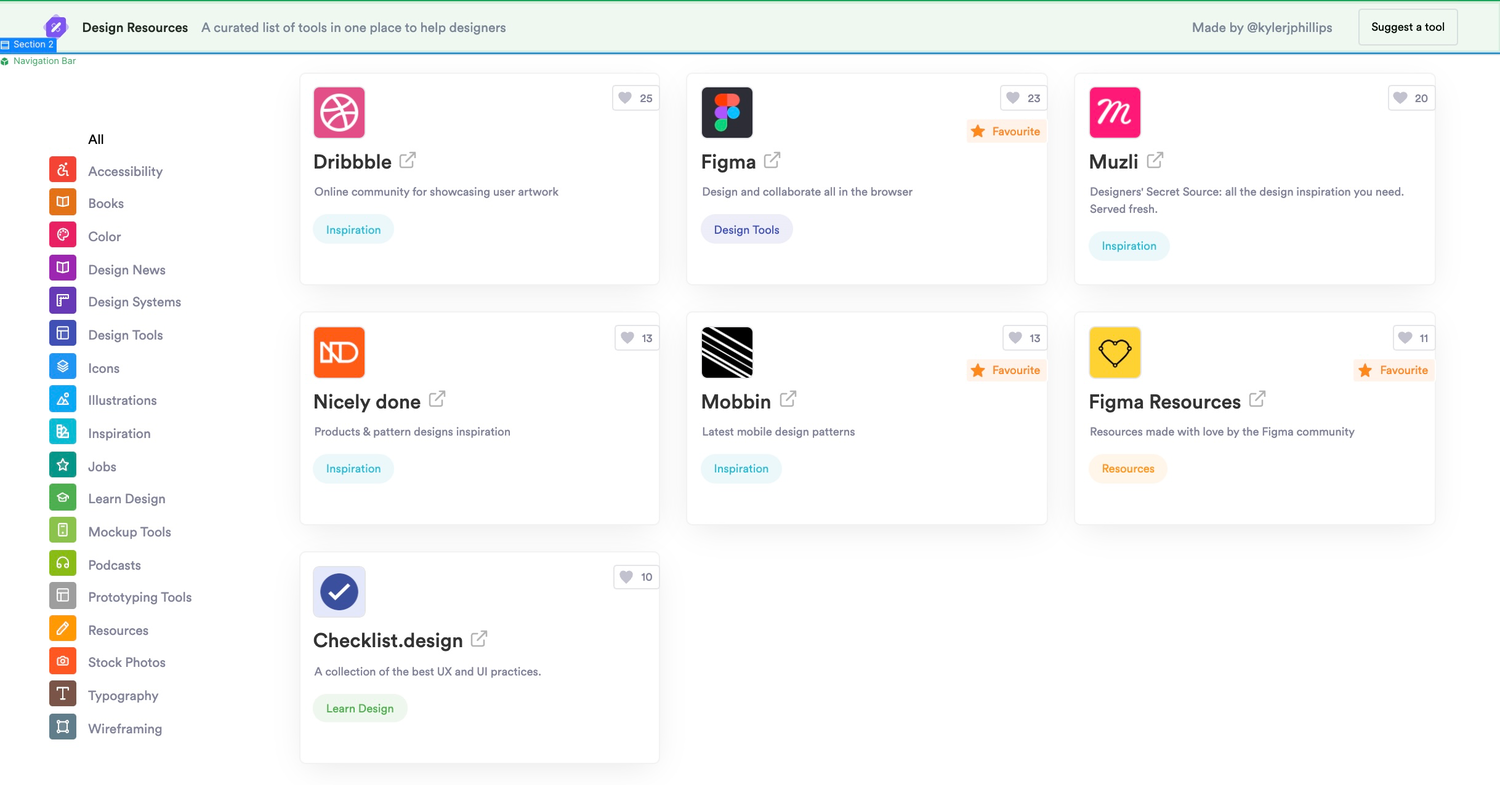Click the Resources tag on Figma Resources card
Screen dimensions: 1500x785
pyautogui.click(x=1128, y=469)
